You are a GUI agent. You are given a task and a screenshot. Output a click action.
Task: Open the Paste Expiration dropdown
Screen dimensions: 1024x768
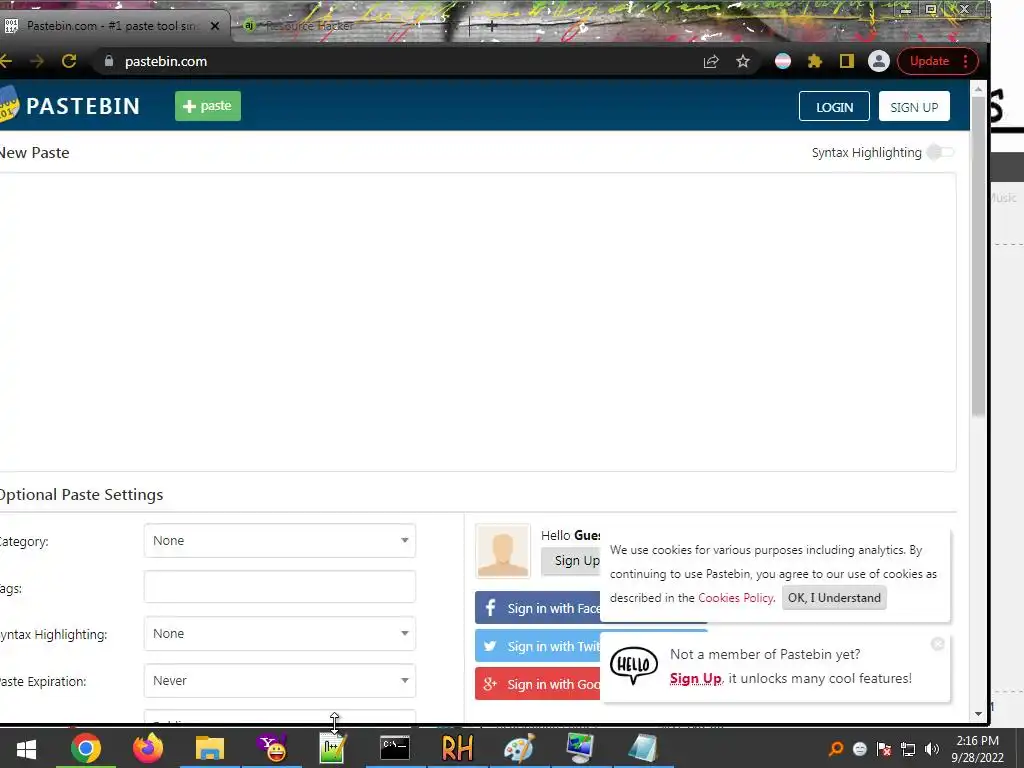(280, 680)
